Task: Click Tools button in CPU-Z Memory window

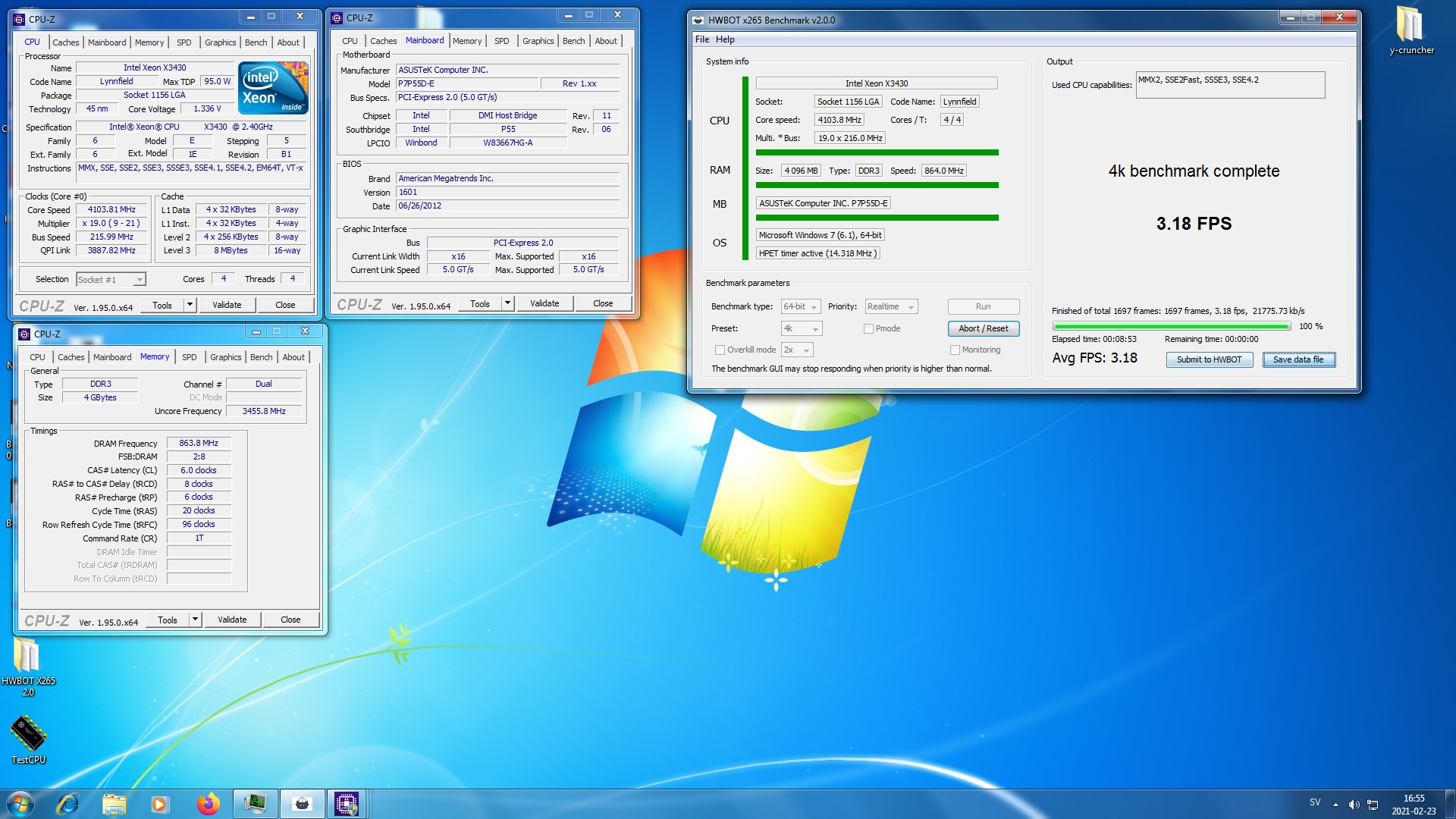Action: click(168, 620)
